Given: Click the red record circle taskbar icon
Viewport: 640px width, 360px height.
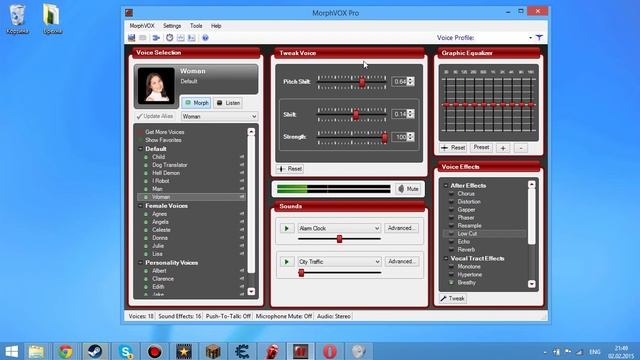Looking at the screenshot, I should 155,351.
